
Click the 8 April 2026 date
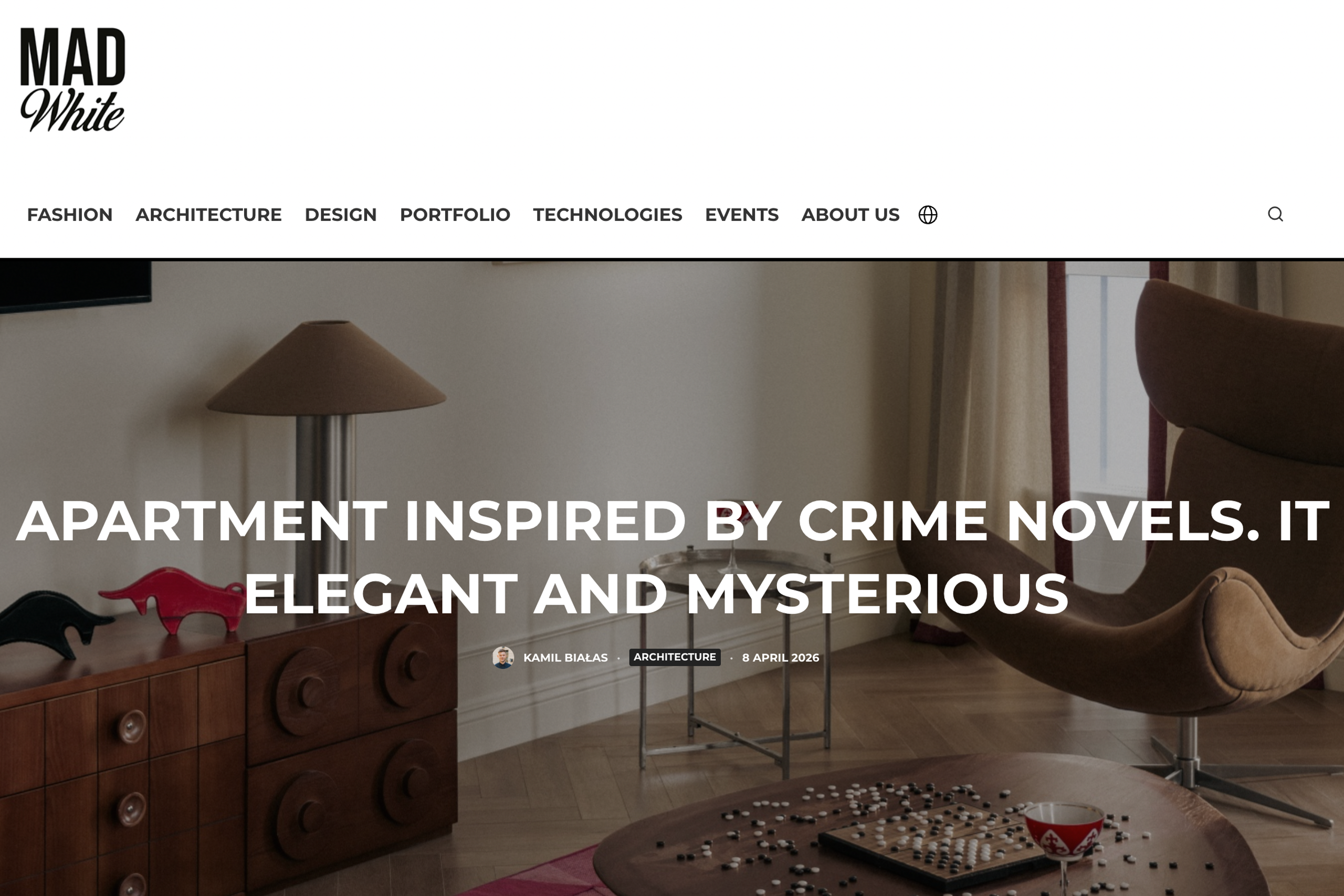781,658
